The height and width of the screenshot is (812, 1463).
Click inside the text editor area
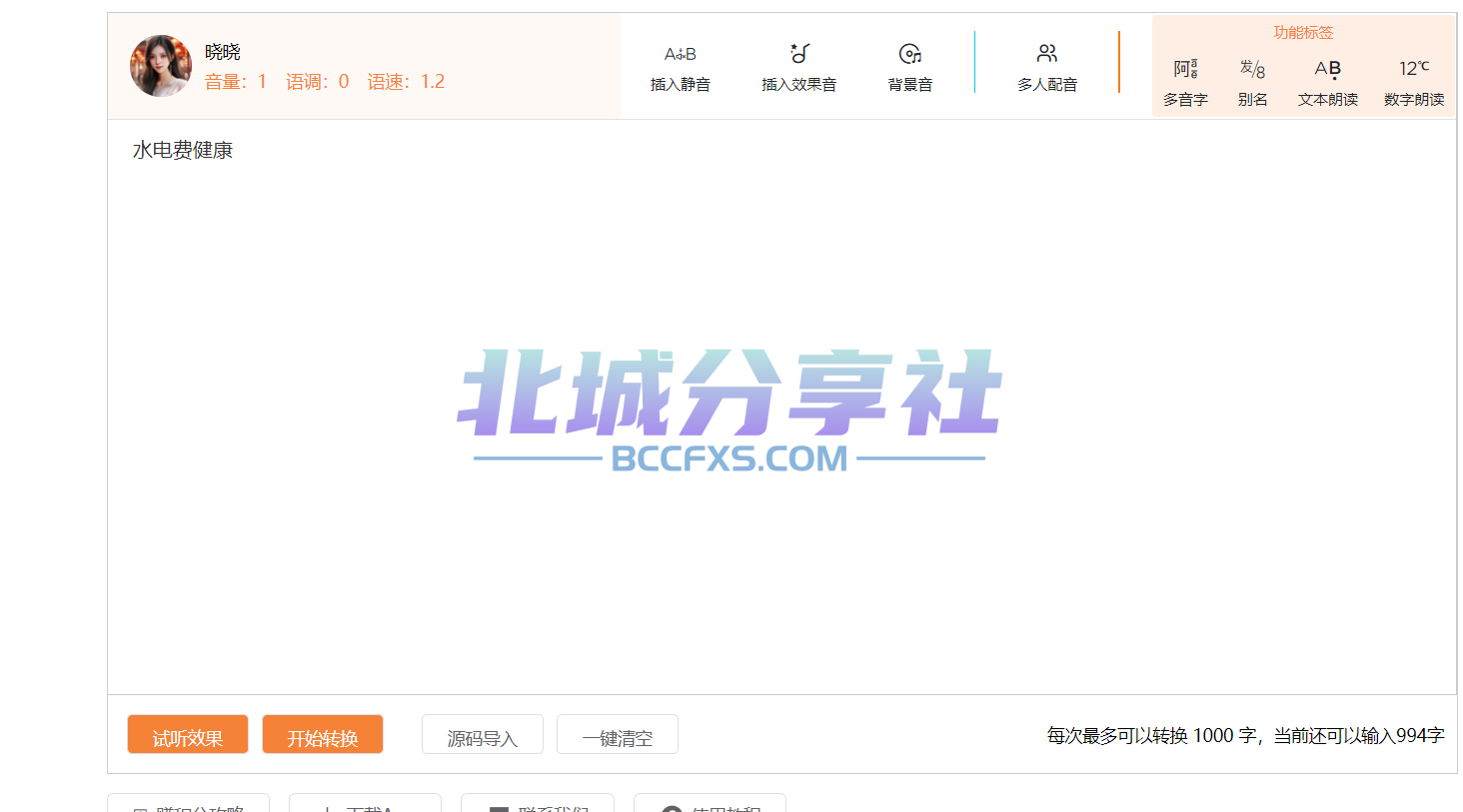[x=781, y=406]
